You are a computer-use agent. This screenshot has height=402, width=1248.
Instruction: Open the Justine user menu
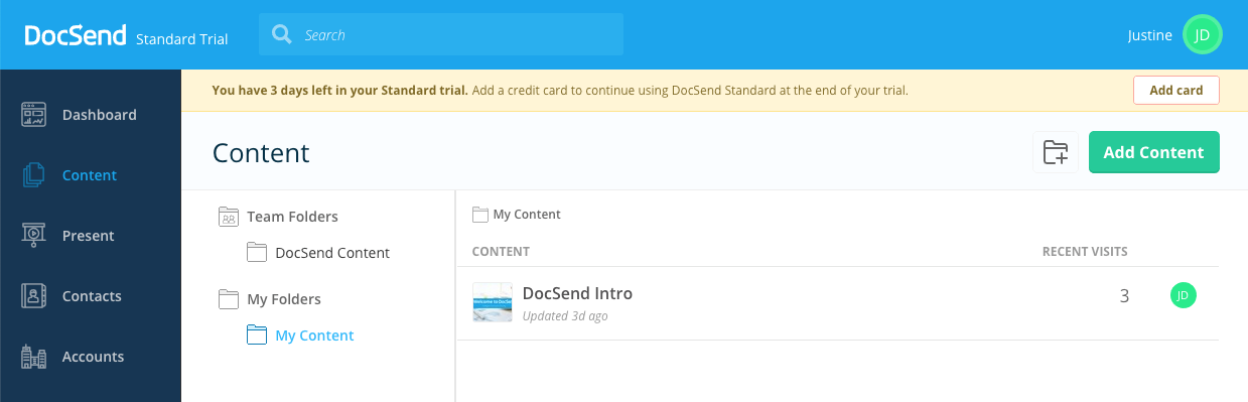point(1149,35)
